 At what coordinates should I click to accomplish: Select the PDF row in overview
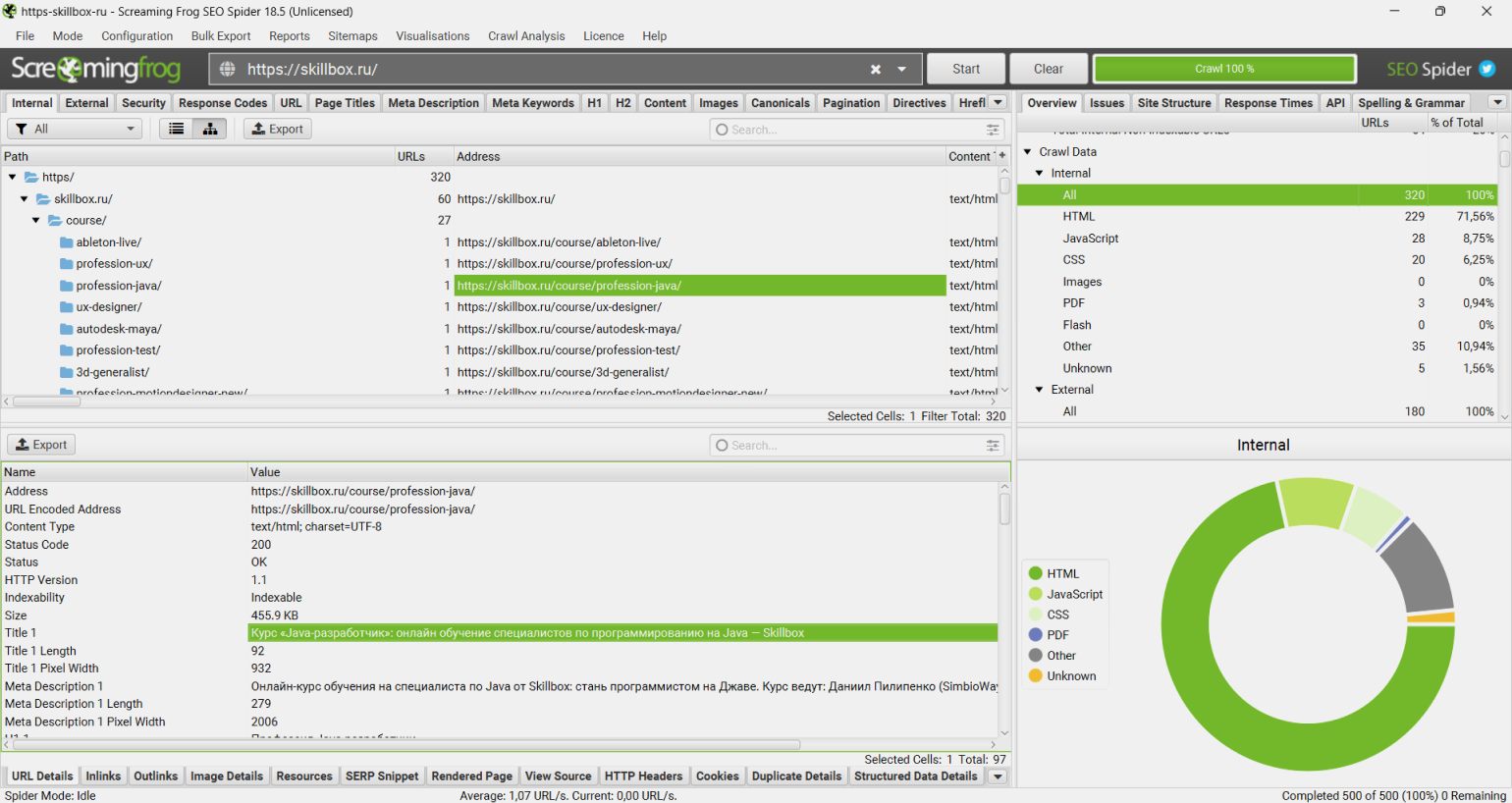[x=1258, y=303]
